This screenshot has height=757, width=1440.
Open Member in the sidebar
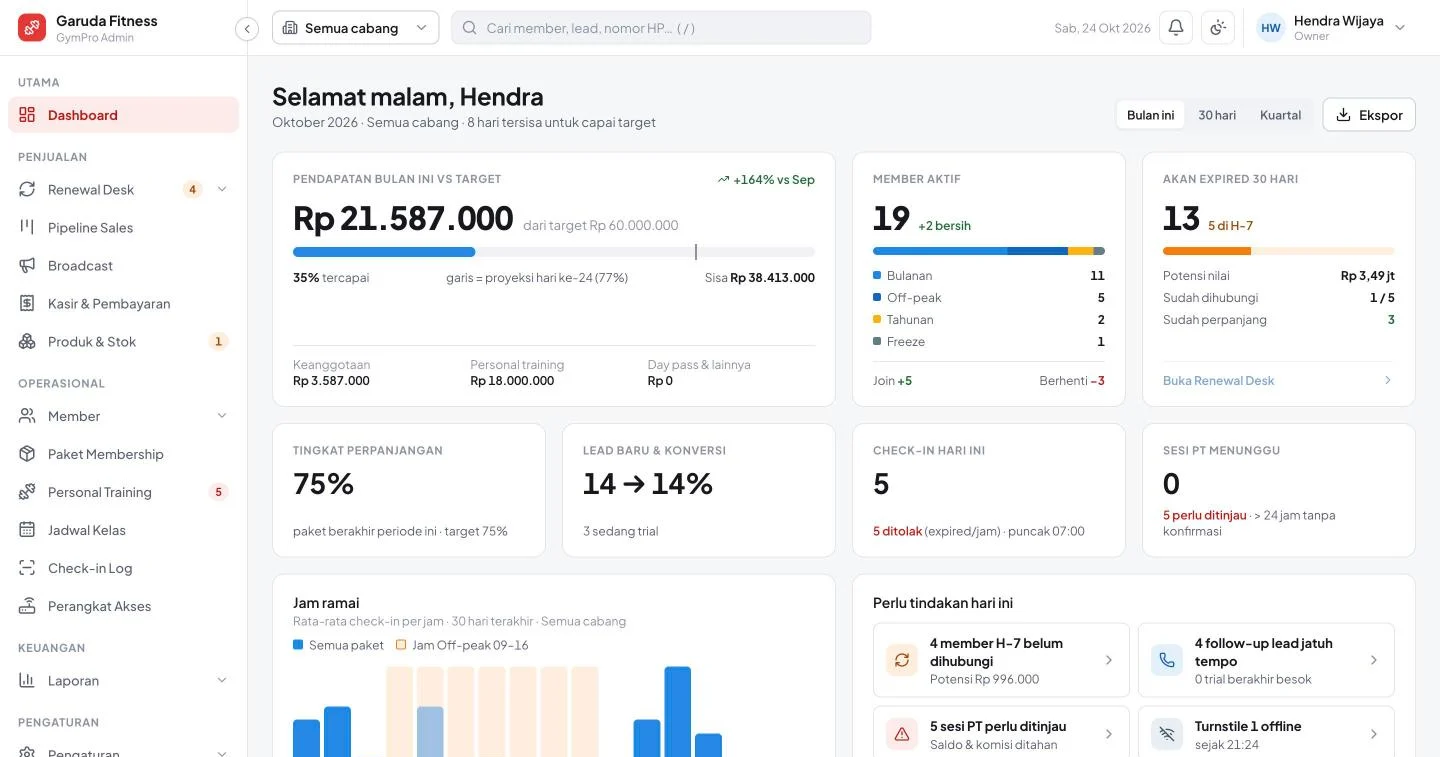point(123,416)
